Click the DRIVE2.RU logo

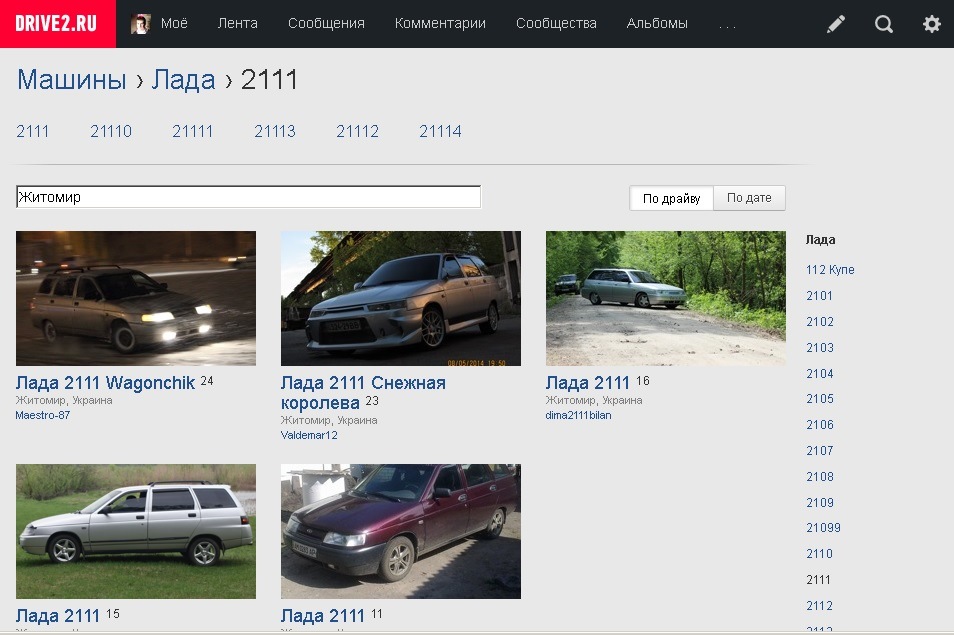click(x=57, y=24)
